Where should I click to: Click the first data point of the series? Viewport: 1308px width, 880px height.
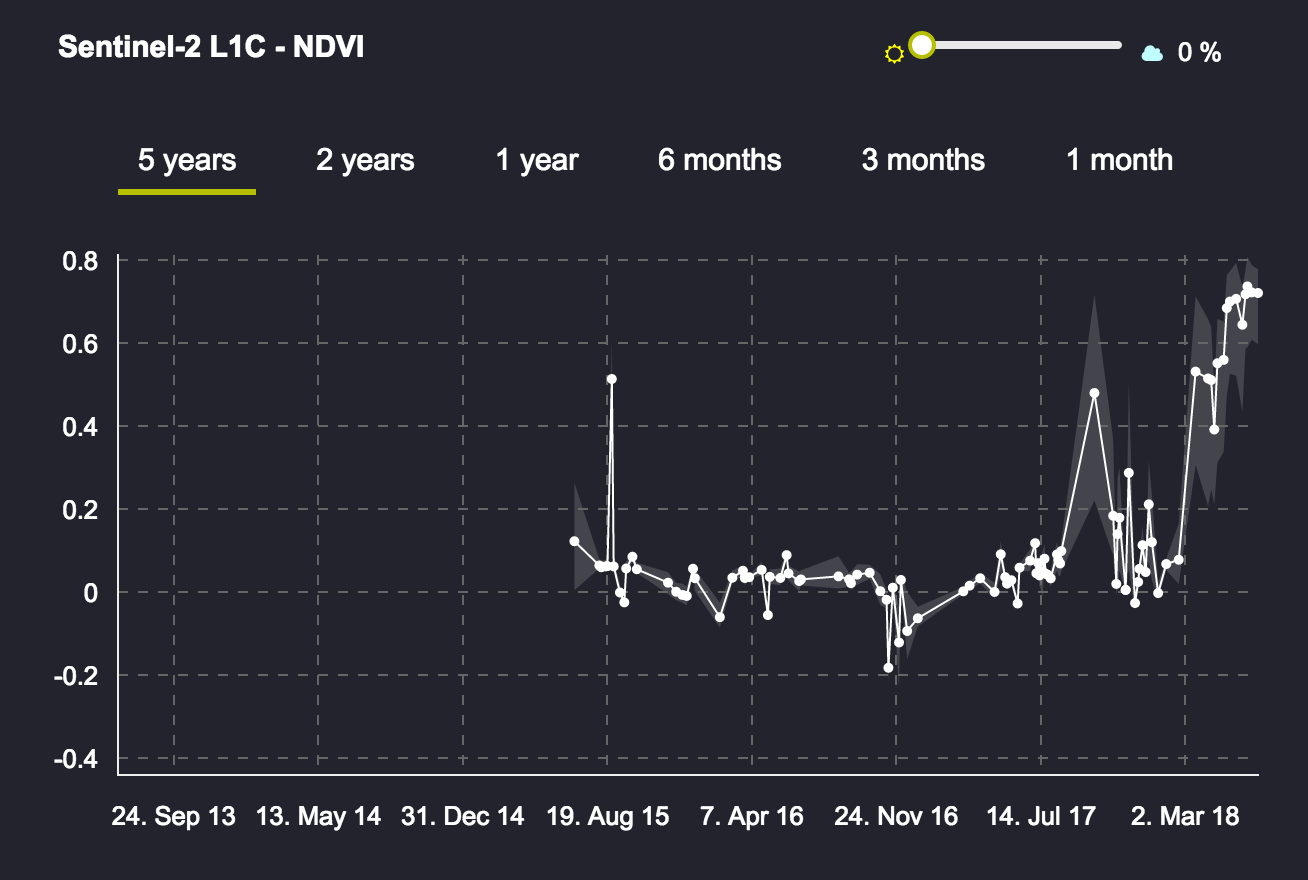tap(574, 541)
